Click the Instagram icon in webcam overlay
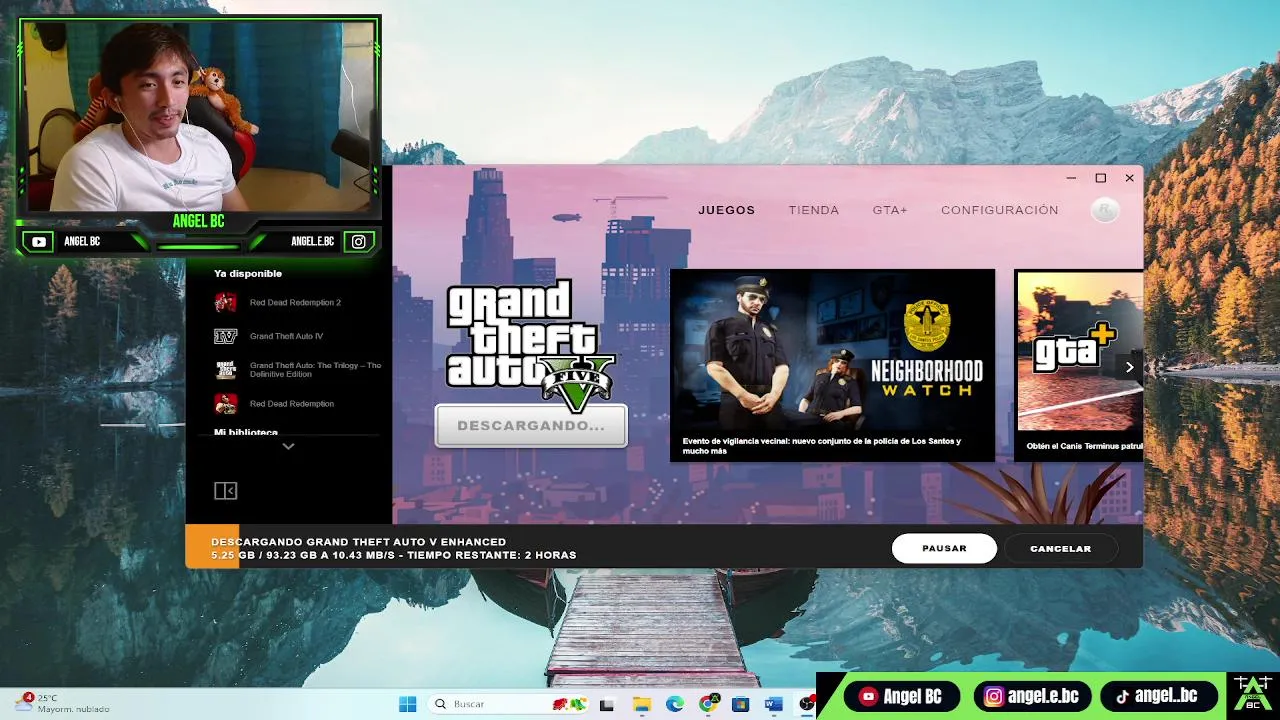Screen dimensions: 1280x720 pyautogui.click(x=359, y=242)
